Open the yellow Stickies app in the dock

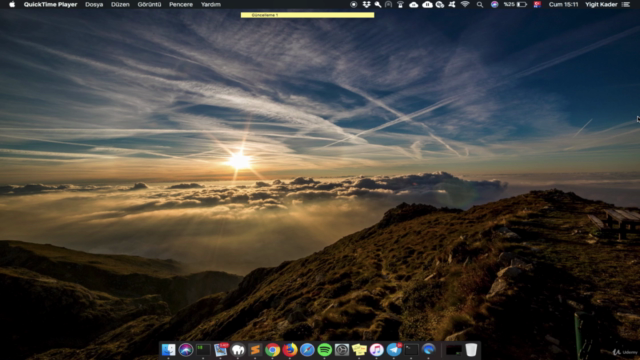(359, 350)
